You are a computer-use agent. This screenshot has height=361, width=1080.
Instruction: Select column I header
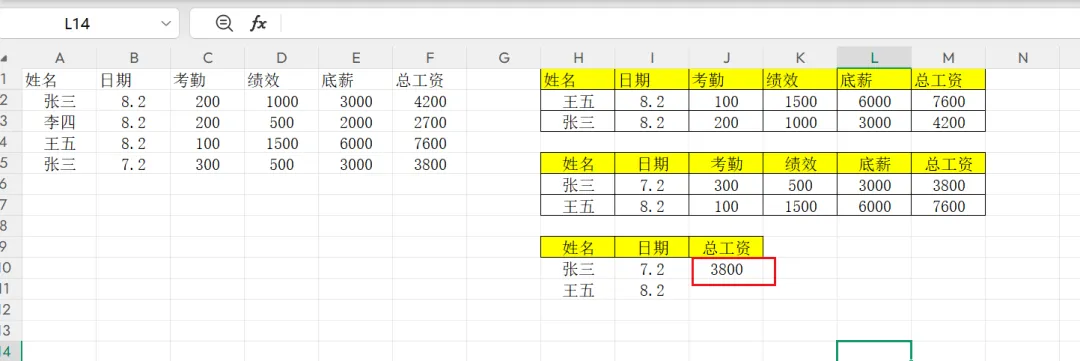(652, 59)
